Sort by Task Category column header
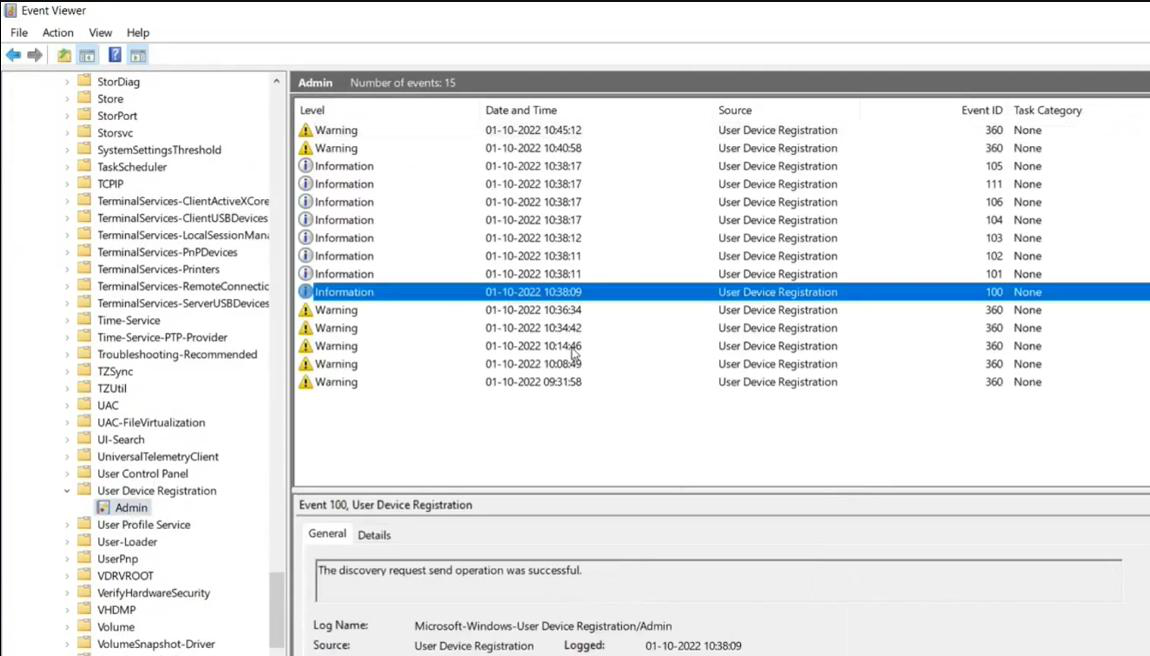 [x=1047, y=110]
